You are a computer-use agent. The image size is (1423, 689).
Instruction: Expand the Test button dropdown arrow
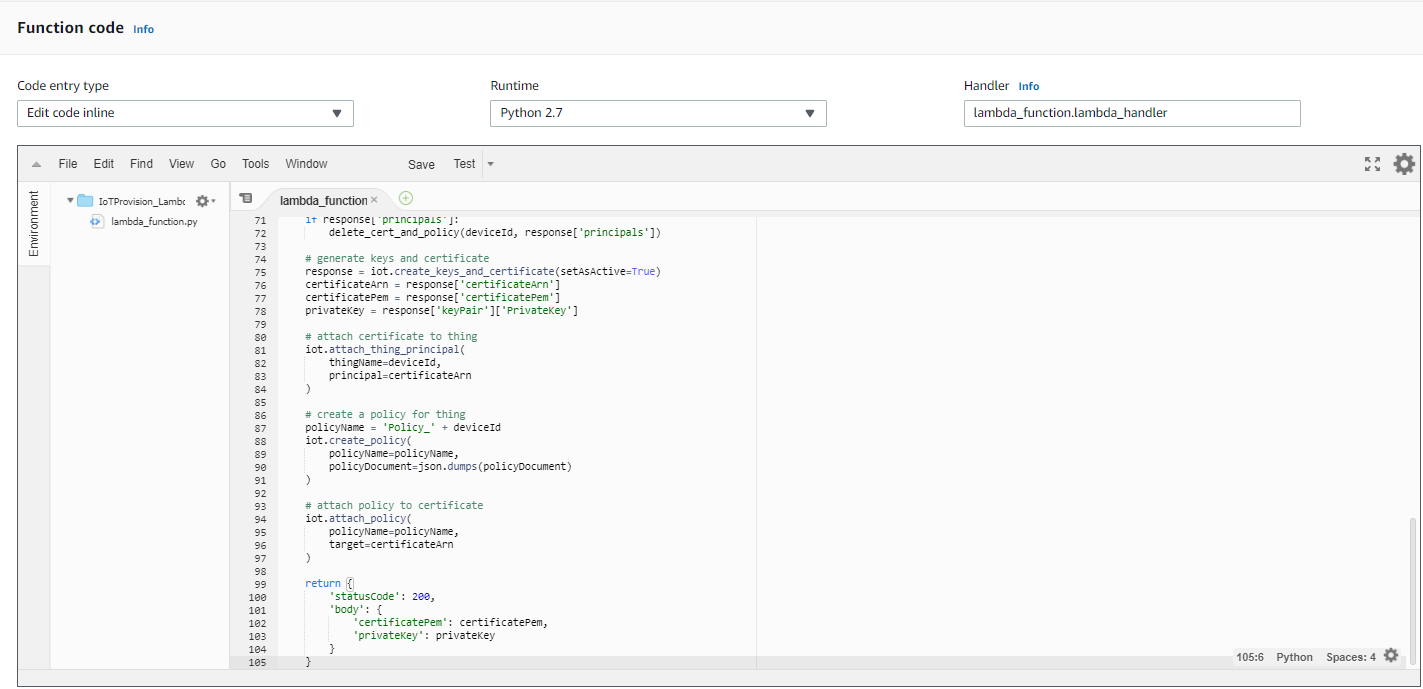coord(490,164)
